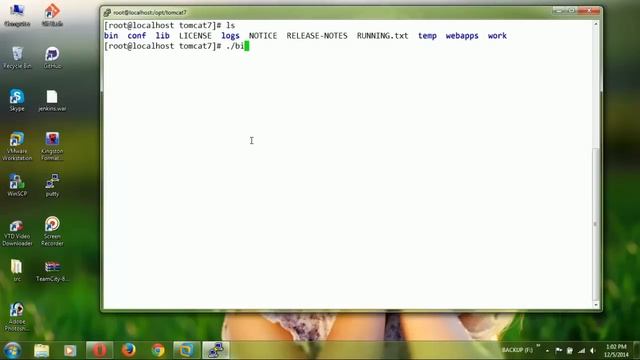Switch to Opera in the taskbar
The width and height of the screenshot is (640, 360).
[x=100, y=350]
